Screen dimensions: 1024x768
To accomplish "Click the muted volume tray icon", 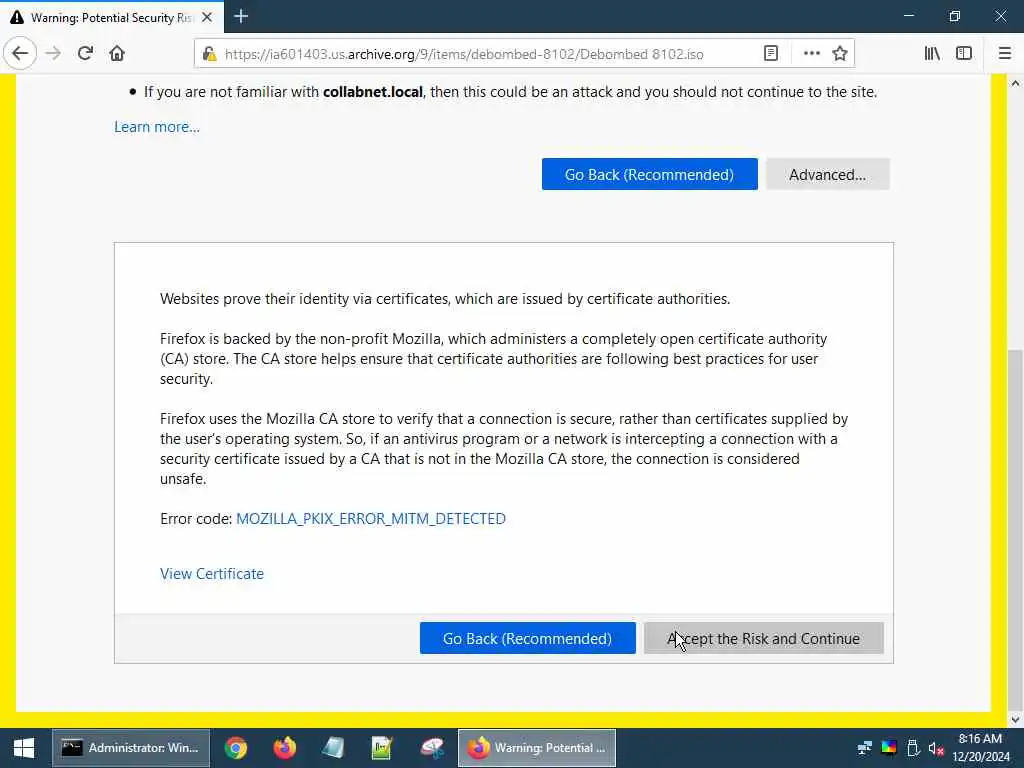I will 936,748.
